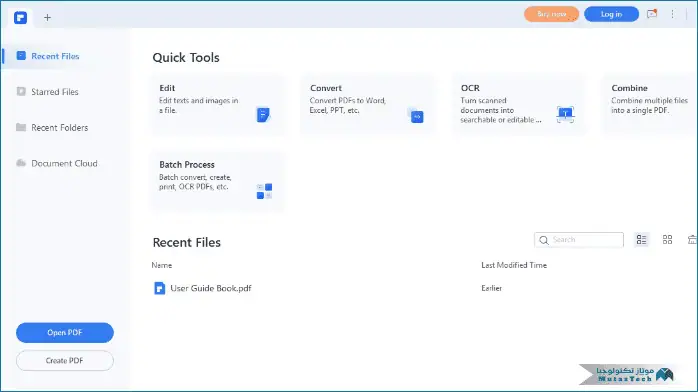This screenshot has width=698, height=392.
Task: Open the Convert quick tool card
Action: [368, 105]
